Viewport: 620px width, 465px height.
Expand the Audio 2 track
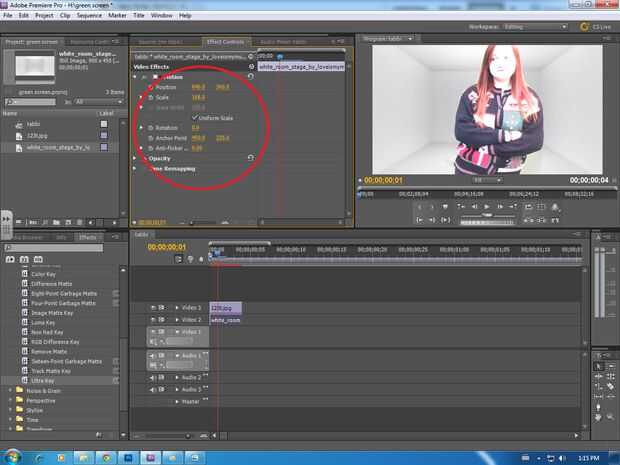pyautogui.click(x=177, y=378)
